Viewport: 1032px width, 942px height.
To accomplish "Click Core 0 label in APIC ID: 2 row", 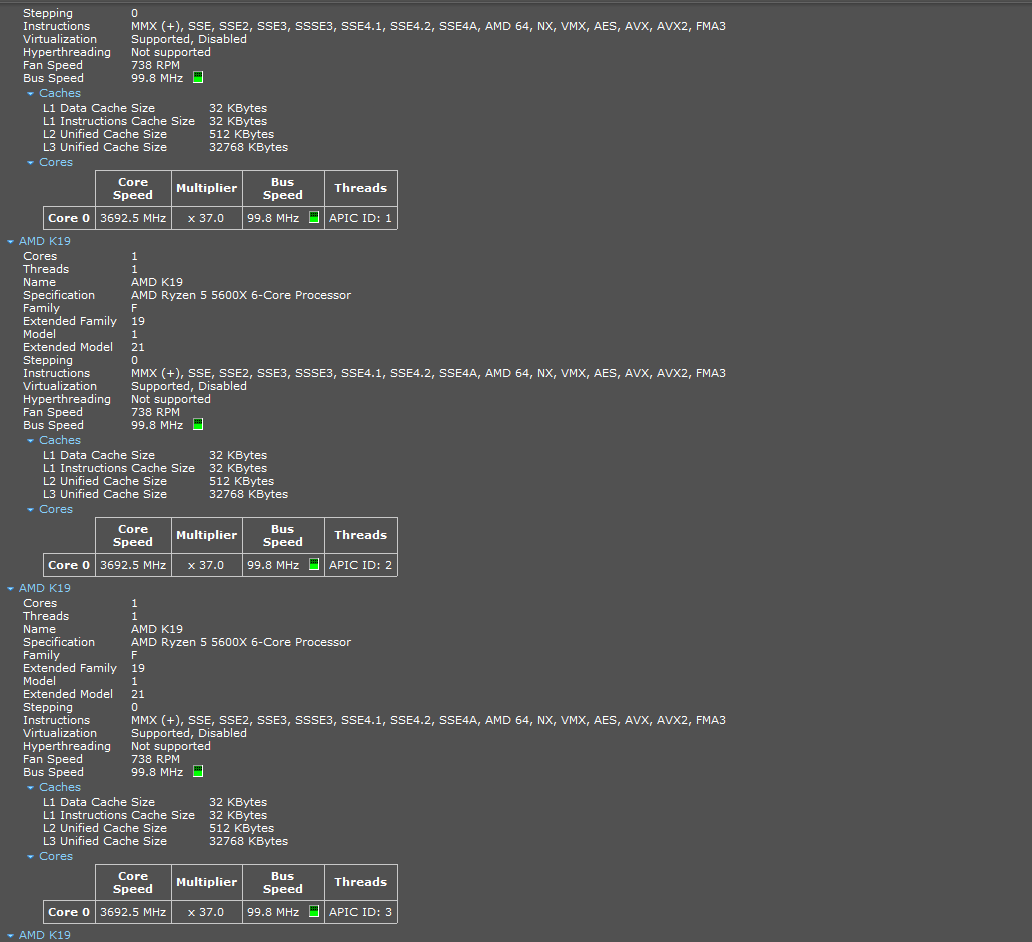I will pos(69,565).
